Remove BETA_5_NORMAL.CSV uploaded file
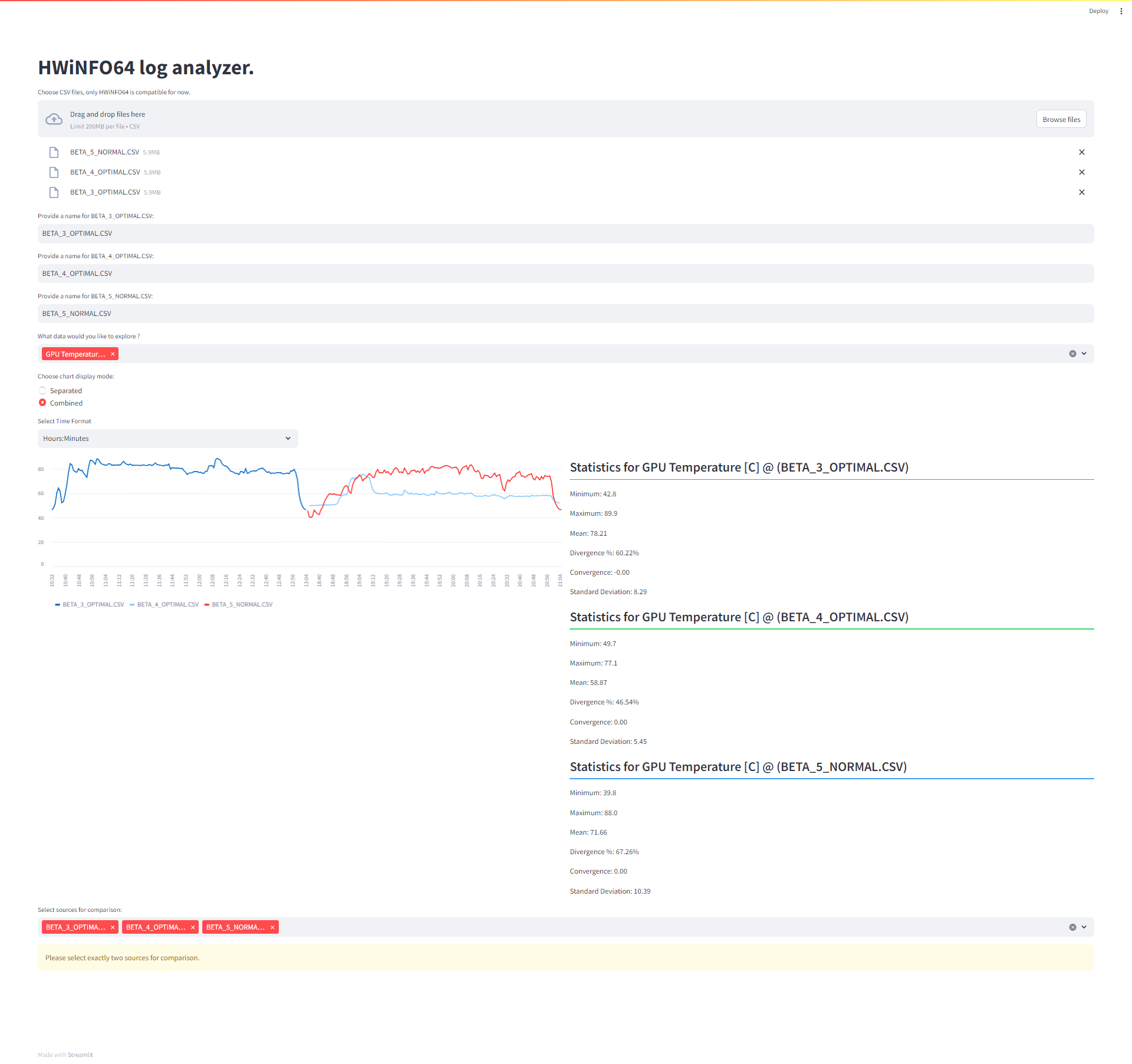 pyautogui.click(x=1081, y=152)
